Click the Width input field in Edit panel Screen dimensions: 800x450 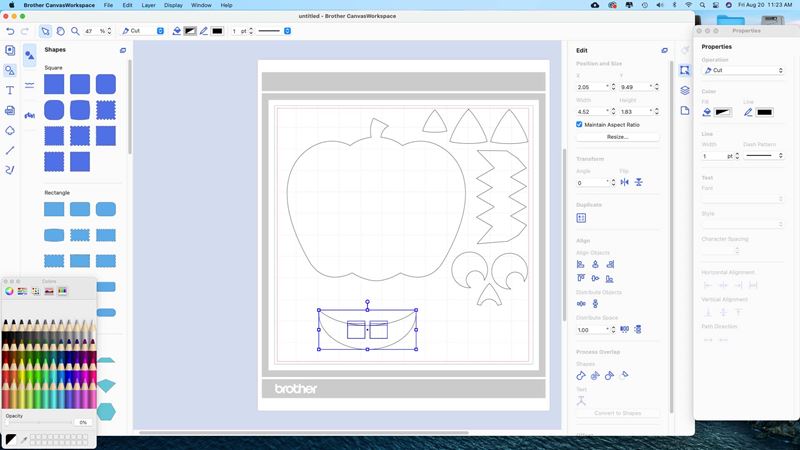(x=592, y=110)
